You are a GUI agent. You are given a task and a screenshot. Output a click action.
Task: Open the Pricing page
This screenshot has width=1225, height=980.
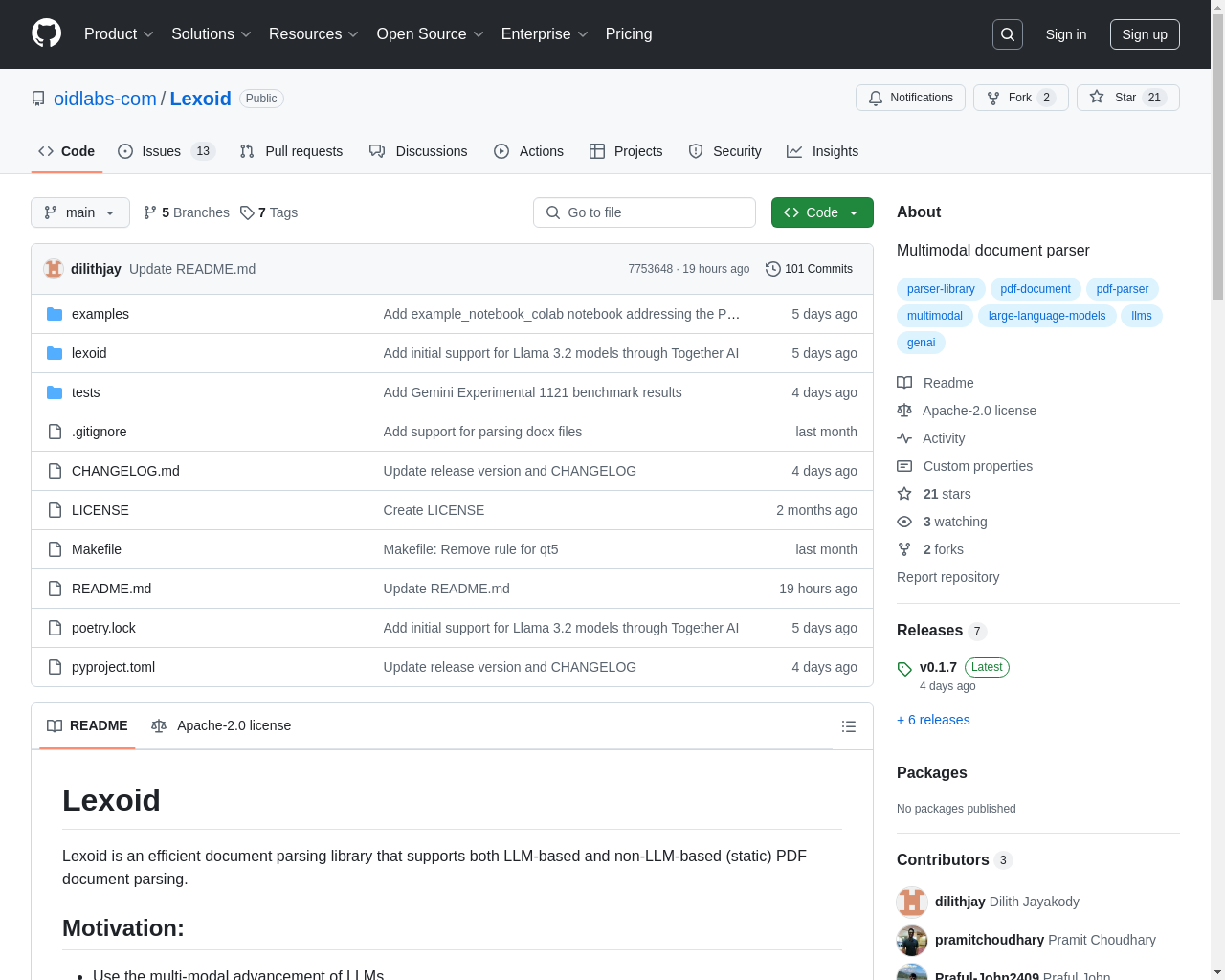[629, 34]
